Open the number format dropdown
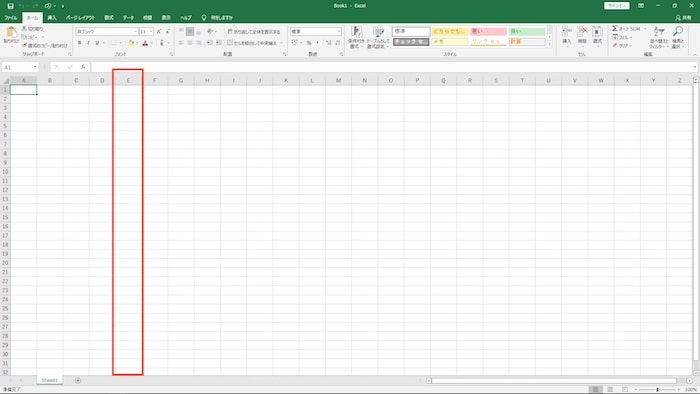Screen dimensions: 700x394 [338, 31]
